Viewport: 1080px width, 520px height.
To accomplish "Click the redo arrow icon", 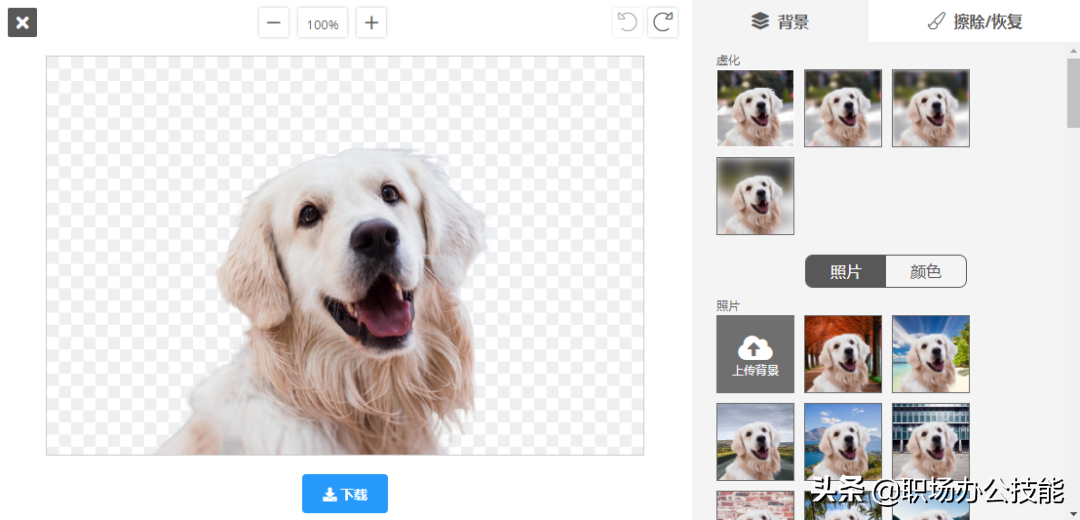I will [662, 22].
